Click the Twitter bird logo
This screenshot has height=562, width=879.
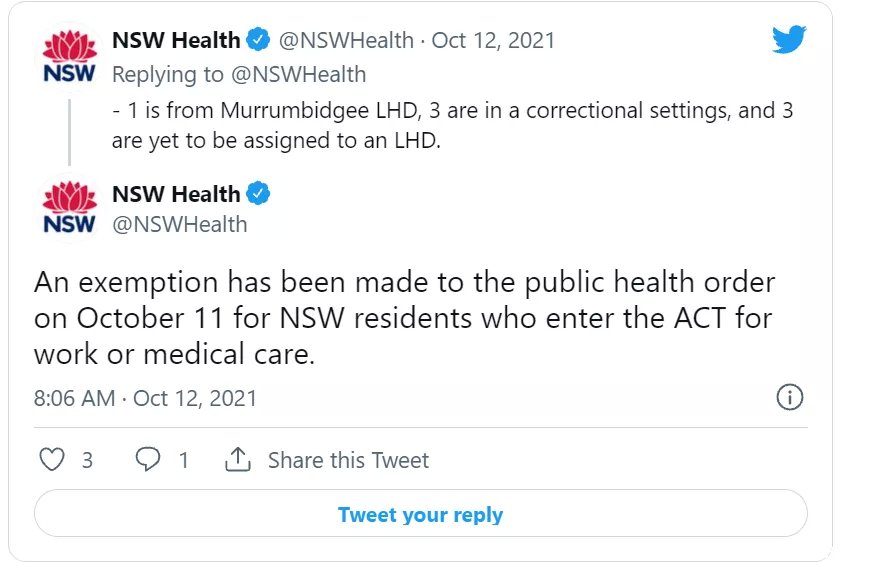[x=789, y=39]
